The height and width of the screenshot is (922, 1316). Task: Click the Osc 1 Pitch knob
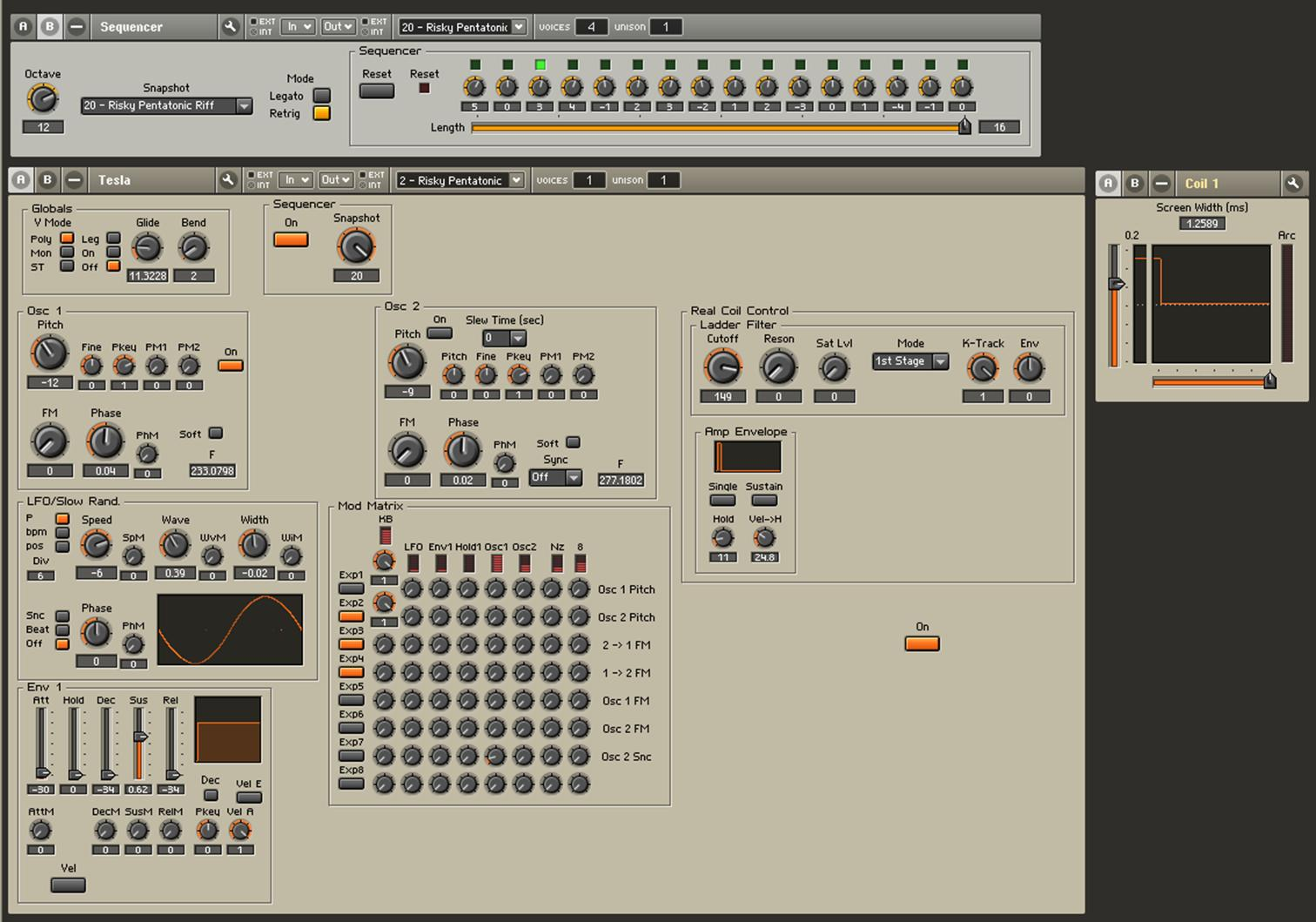click(49, 353)
